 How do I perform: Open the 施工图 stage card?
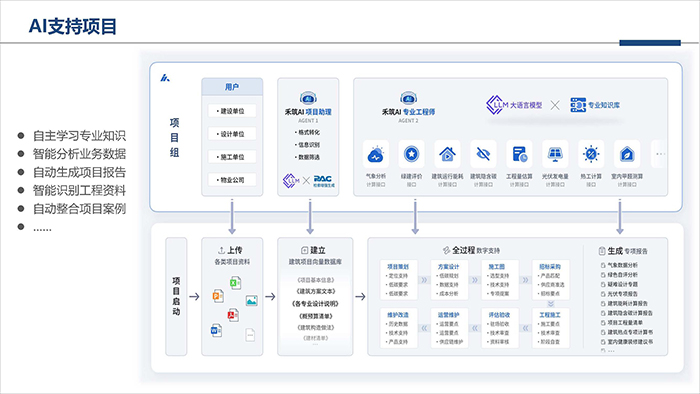pyautogui.click(x=500, y=280)
